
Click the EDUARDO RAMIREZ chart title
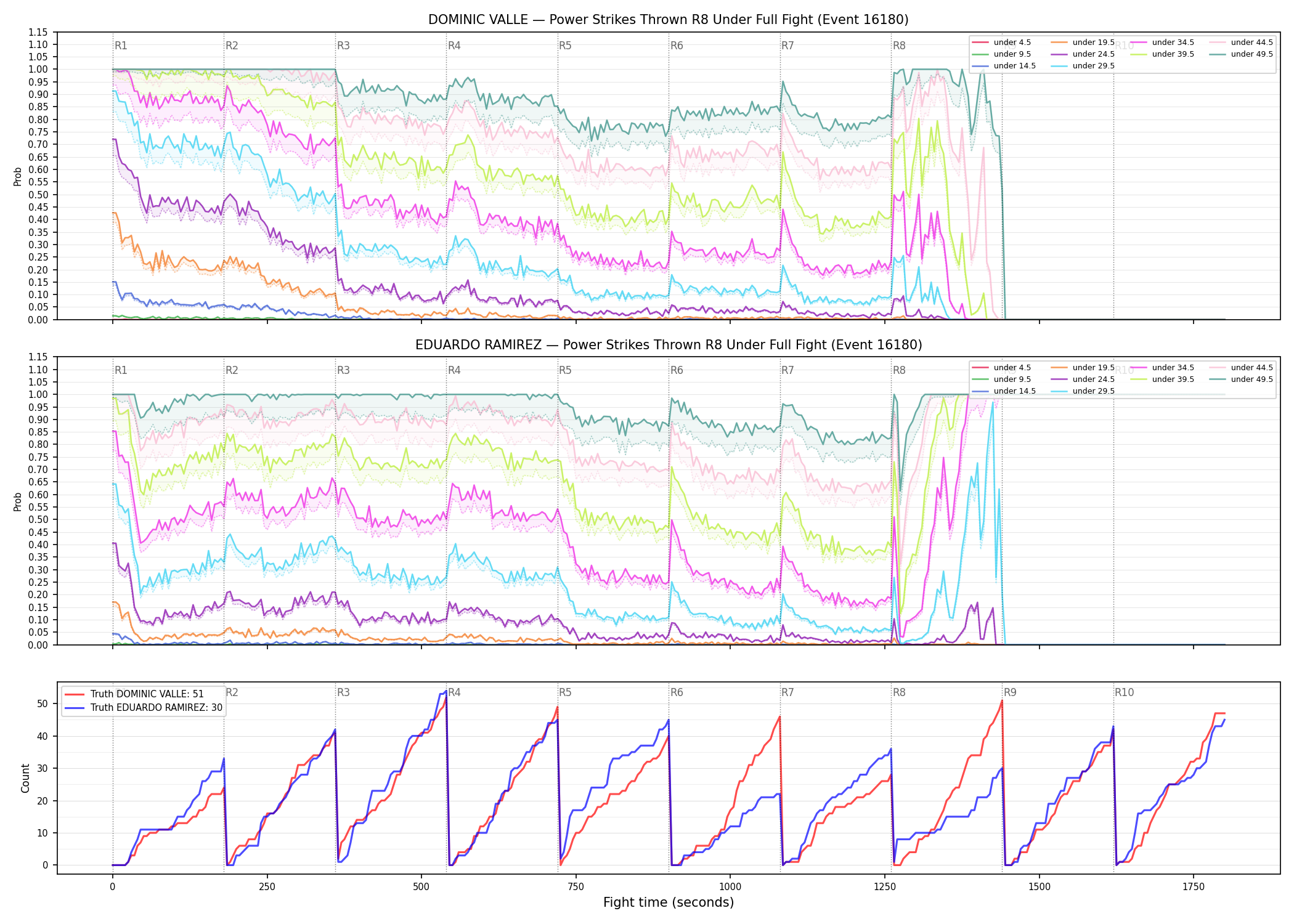point(669,345)
